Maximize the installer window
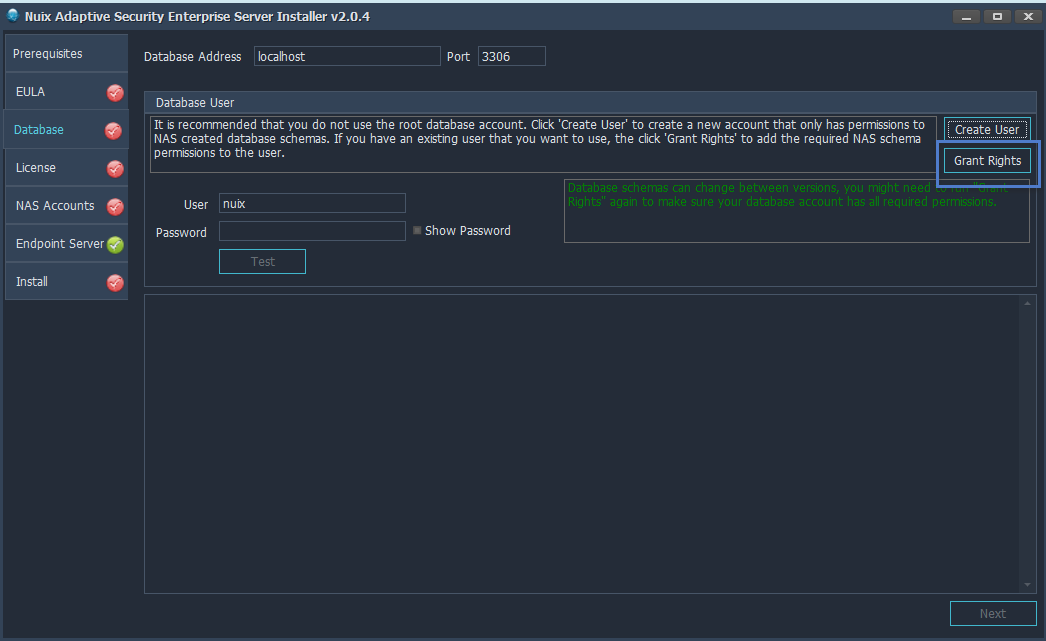Screen dimensions: 1046x641 tap(997, 17)
